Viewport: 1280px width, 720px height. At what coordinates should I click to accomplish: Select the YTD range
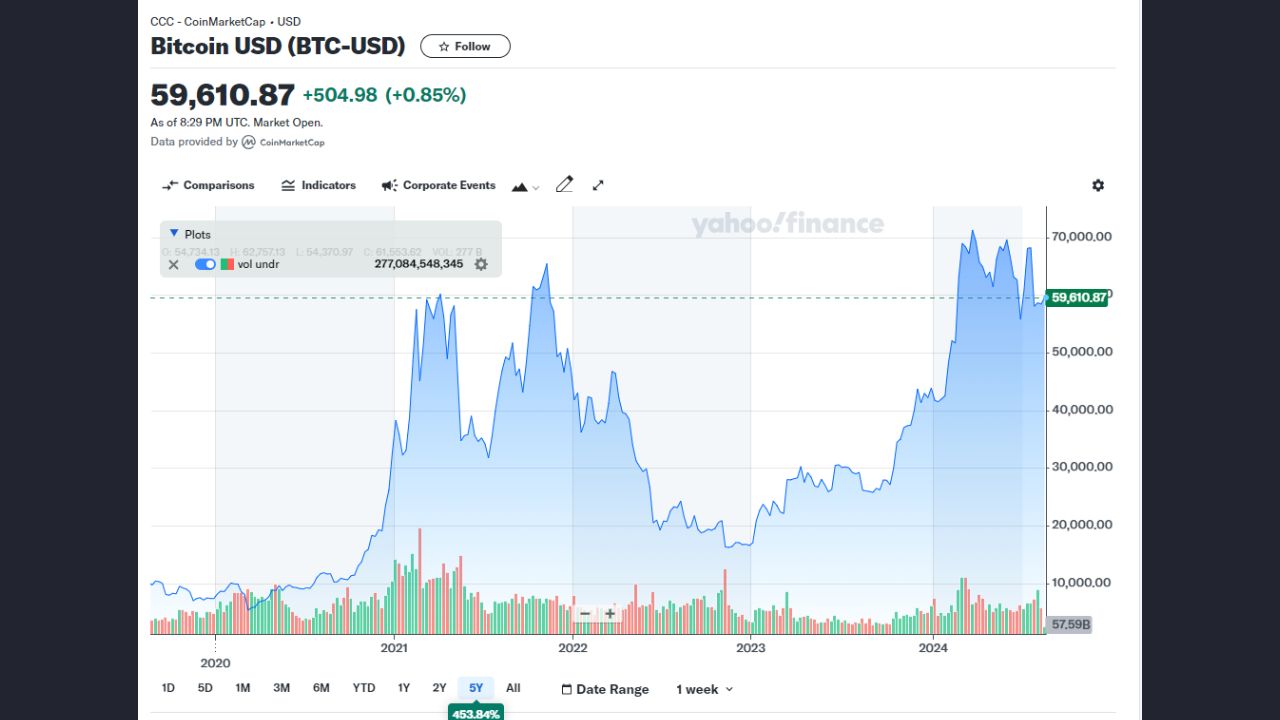point(364,688)
